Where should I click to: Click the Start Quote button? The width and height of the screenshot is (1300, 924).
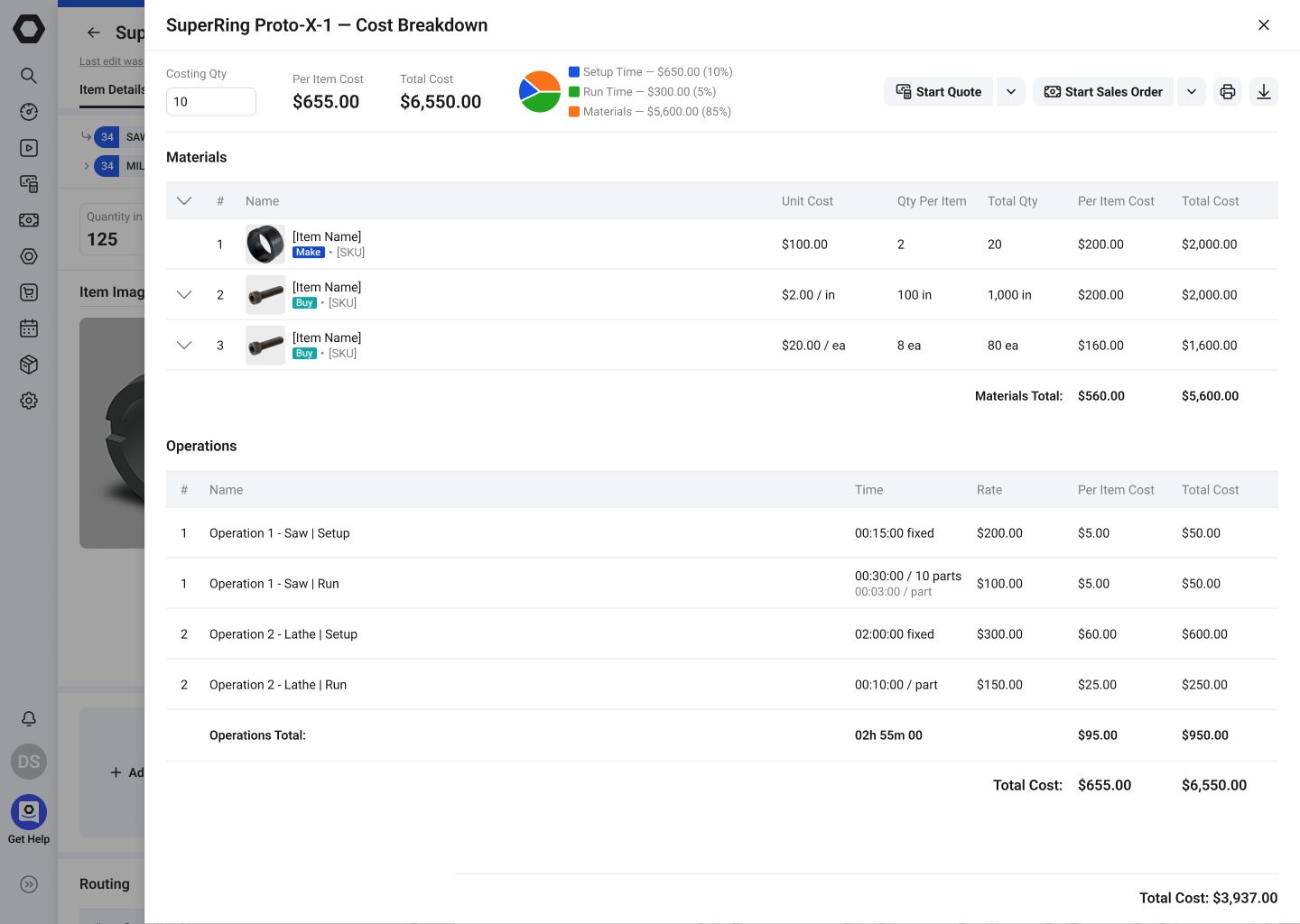938,91
